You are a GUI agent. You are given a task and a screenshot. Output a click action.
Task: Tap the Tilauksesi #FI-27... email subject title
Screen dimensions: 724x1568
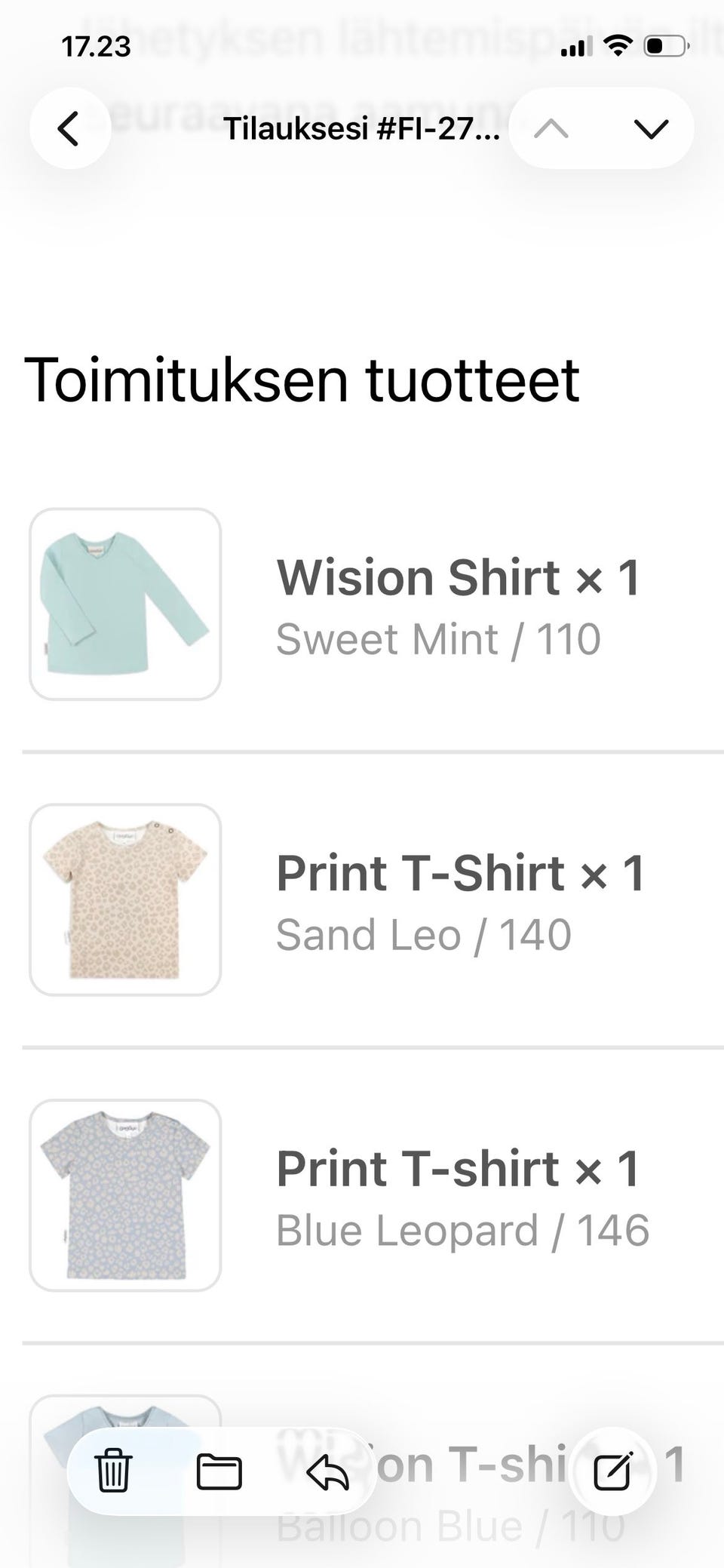[x=362, y=129]
